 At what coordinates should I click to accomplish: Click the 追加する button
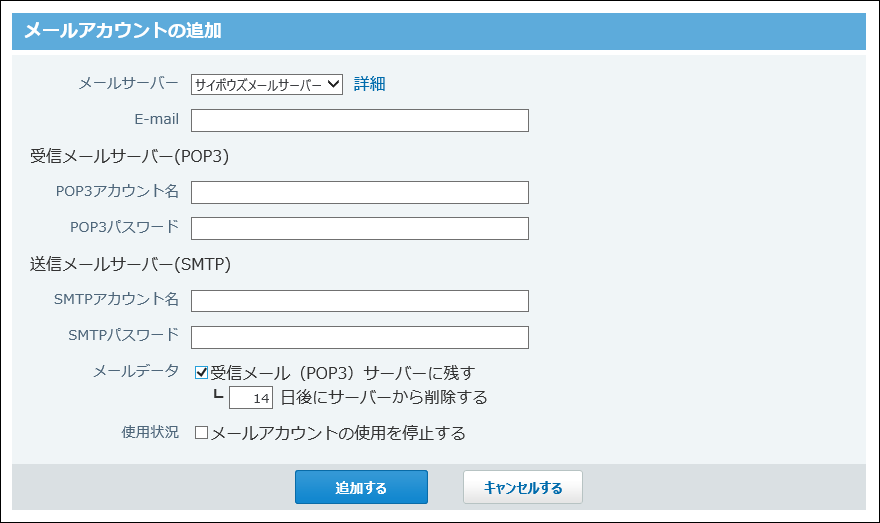tap(361, 487)
